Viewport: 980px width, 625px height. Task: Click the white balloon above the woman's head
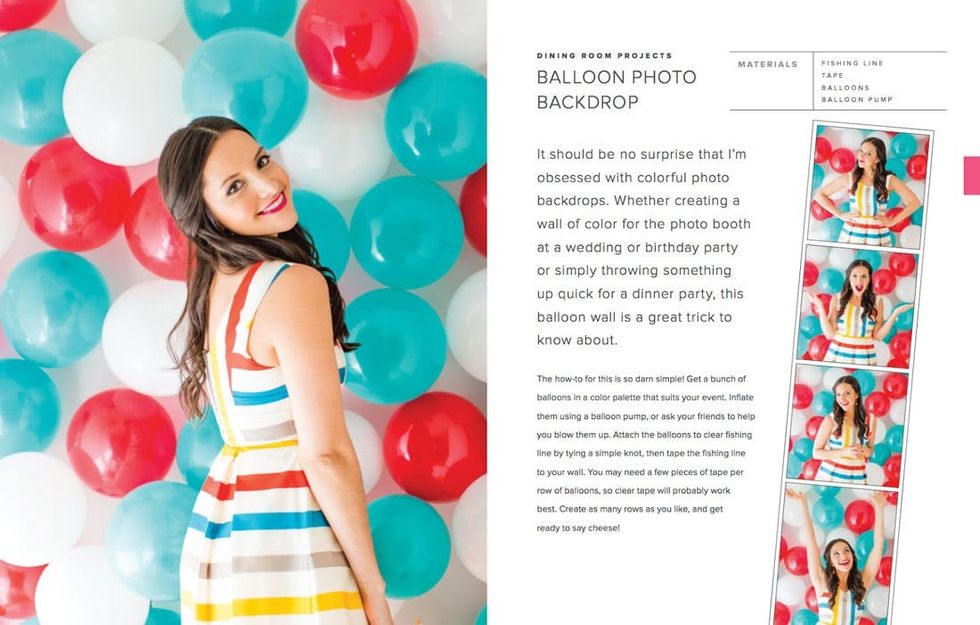(125, 100)
